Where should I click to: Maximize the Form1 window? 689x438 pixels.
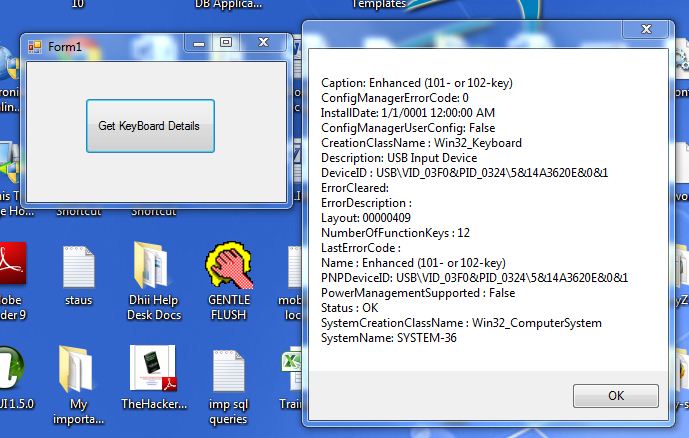pos(226,42)
